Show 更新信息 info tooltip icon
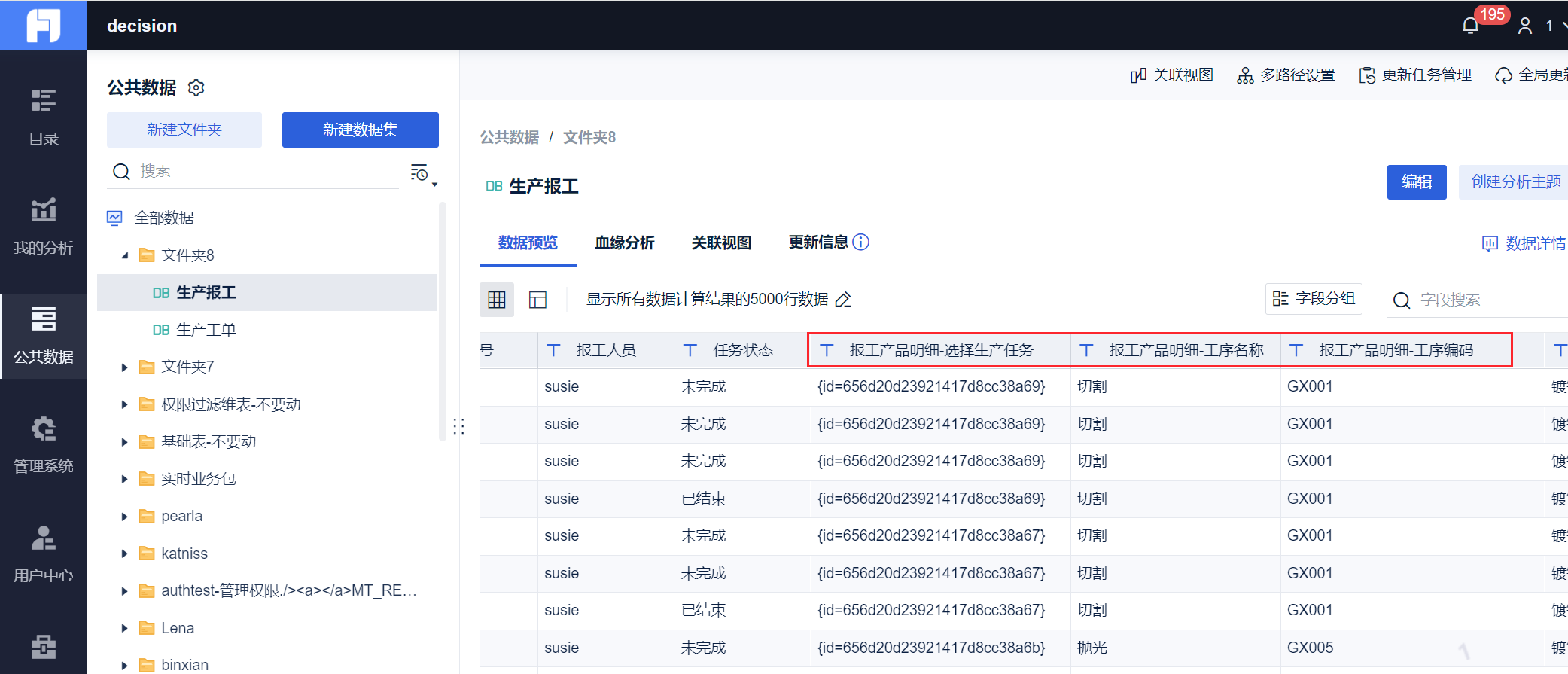The height and width of the screenshot is (674, 1568). [860, 242]
